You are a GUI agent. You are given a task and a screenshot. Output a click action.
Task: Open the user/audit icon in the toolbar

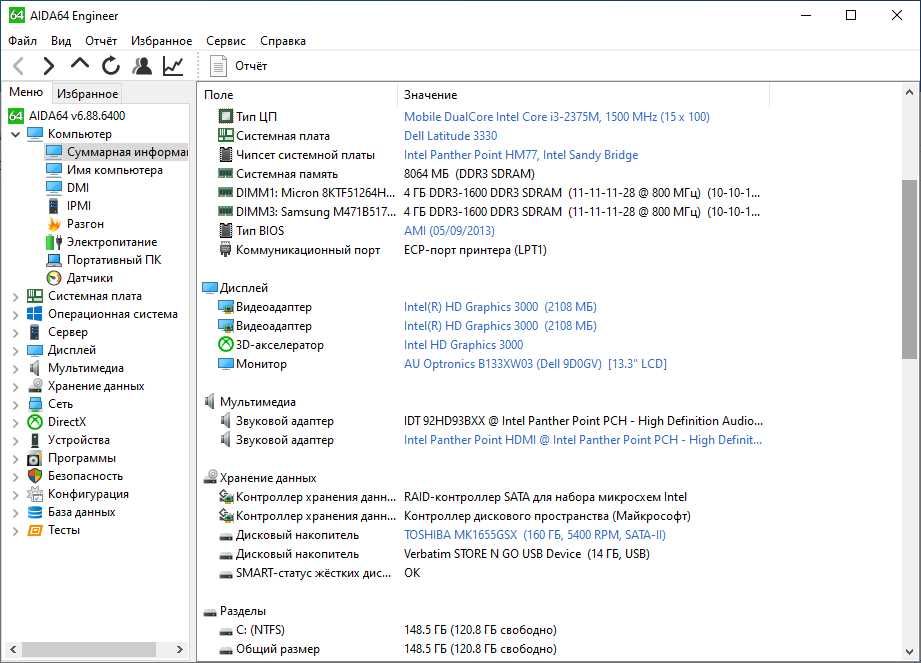coord(142,66)
